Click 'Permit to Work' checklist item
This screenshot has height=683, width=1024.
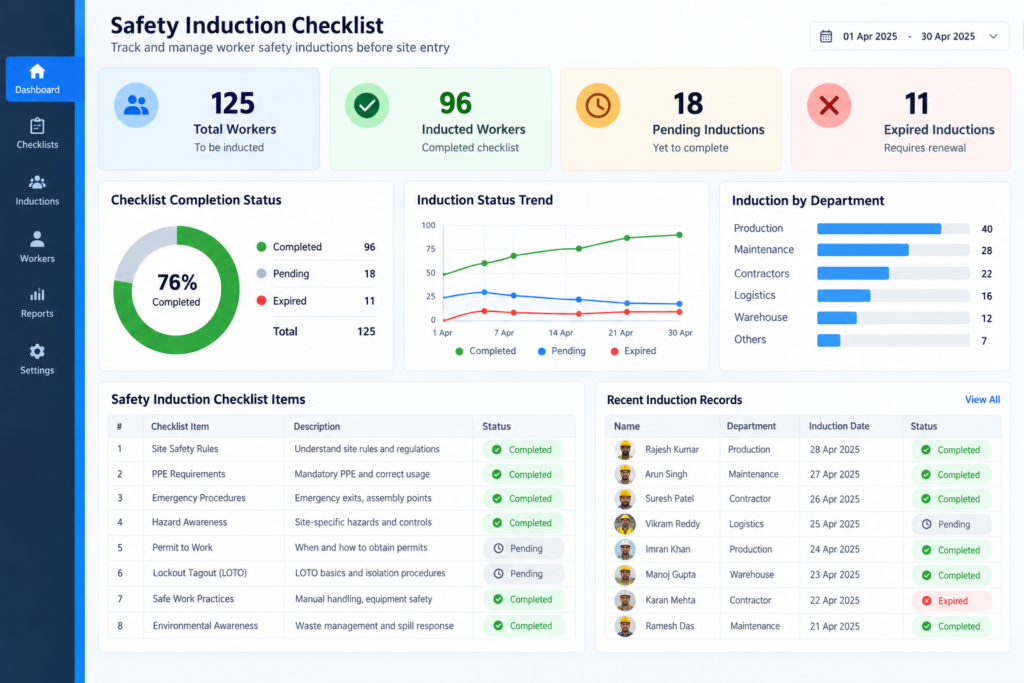point(182,548)
